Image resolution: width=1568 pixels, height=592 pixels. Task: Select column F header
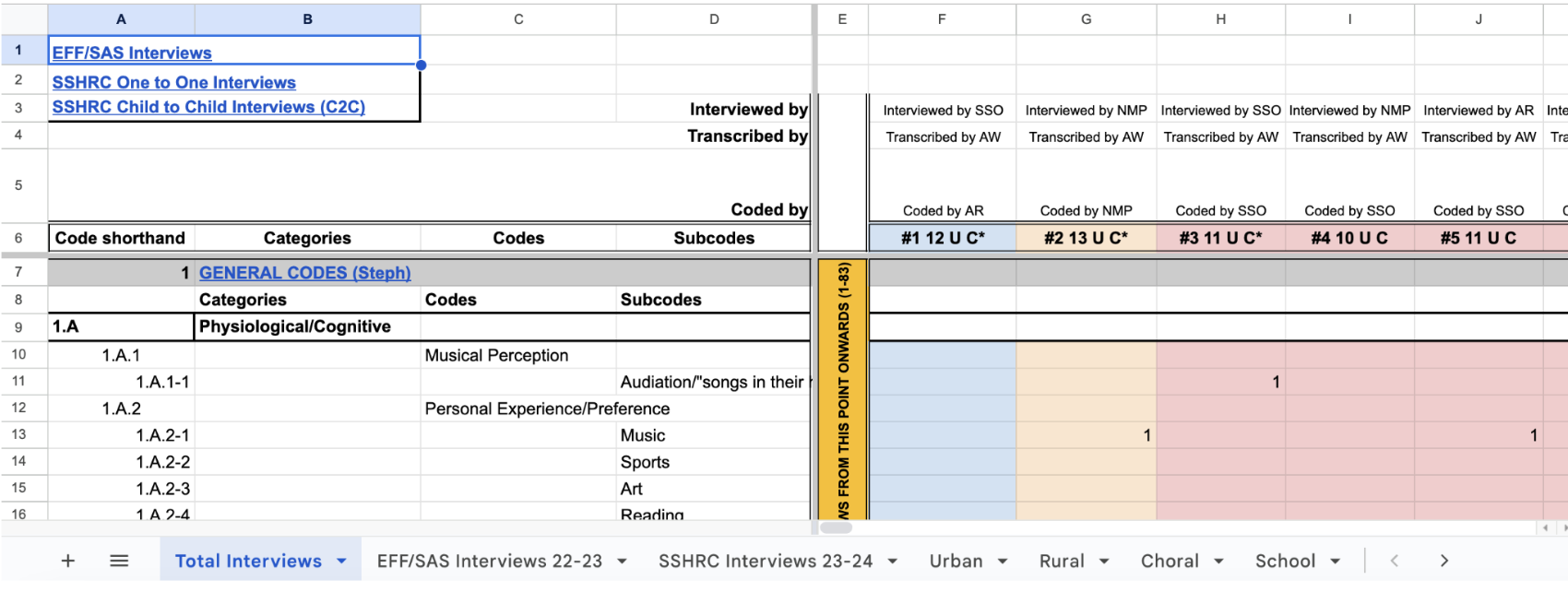(942, 19)
